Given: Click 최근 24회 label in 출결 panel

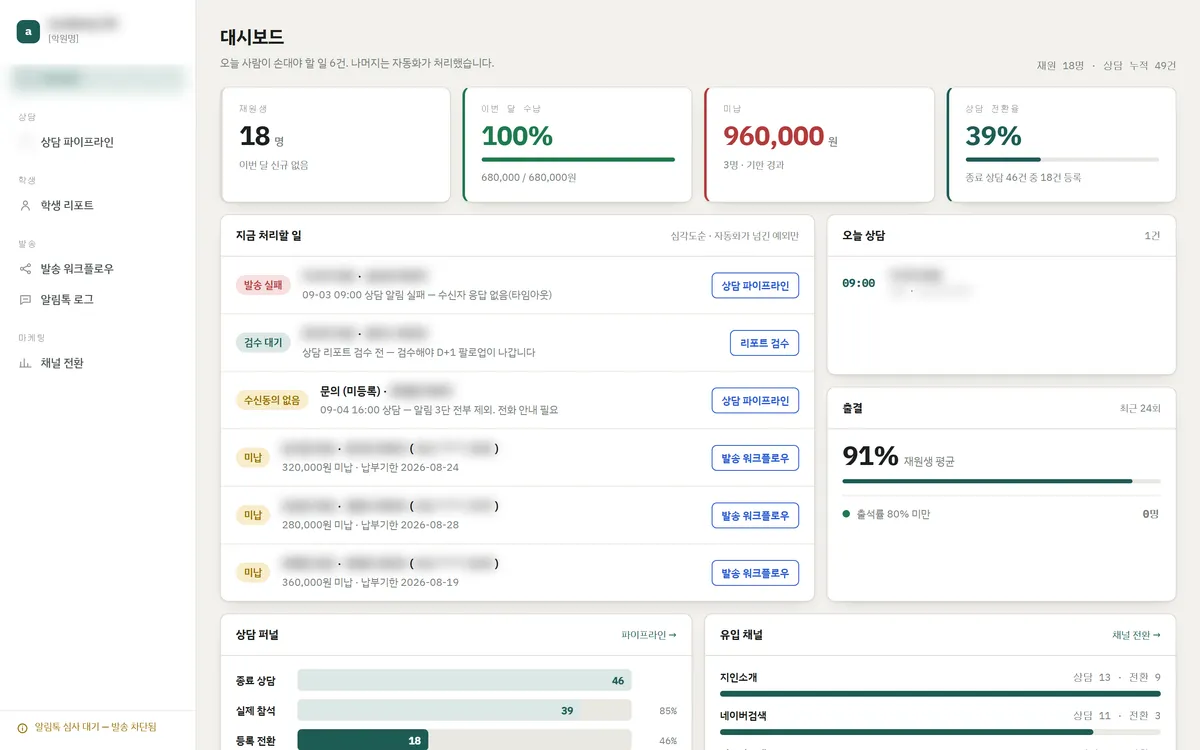Looking at the screenshot, I should pyautogui.click(x=1140, y=408).
